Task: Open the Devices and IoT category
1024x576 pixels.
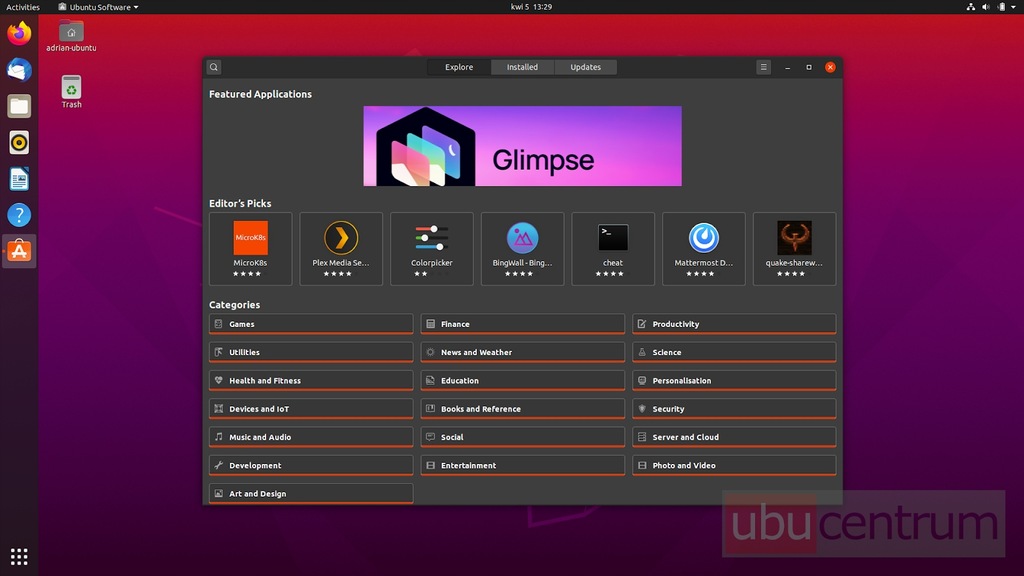Action: [x=311, y=409]
